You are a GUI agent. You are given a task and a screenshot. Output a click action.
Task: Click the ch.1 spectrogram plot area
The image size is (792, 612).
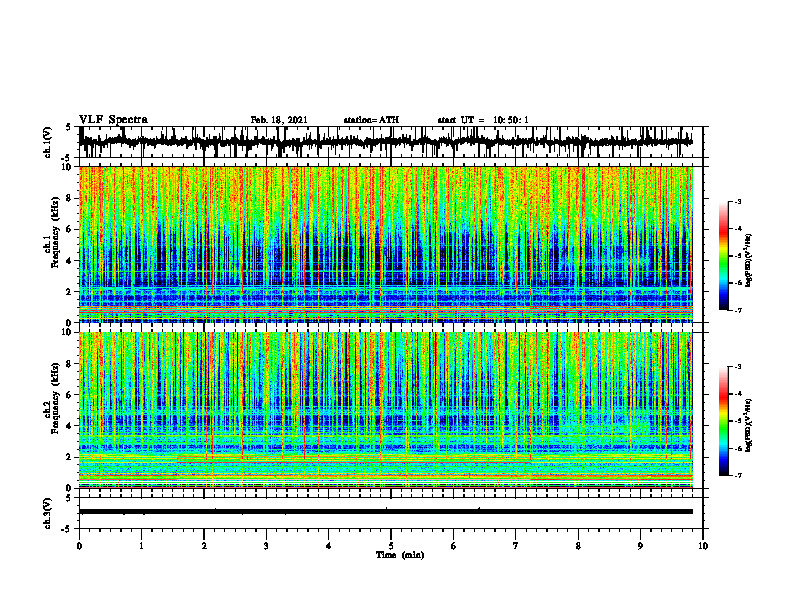pyautogui.click(x=386, y=244)
